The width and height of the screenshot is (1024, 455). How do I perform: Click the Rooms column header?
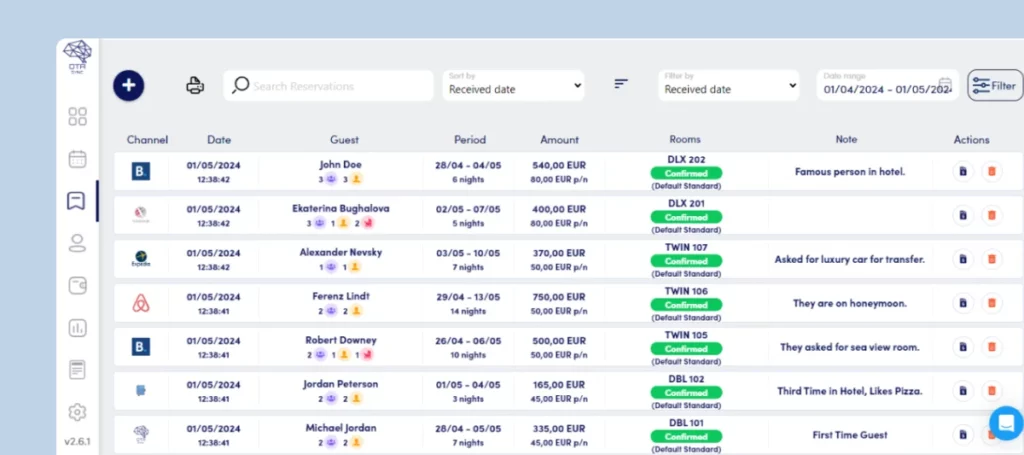pos(685,139)
